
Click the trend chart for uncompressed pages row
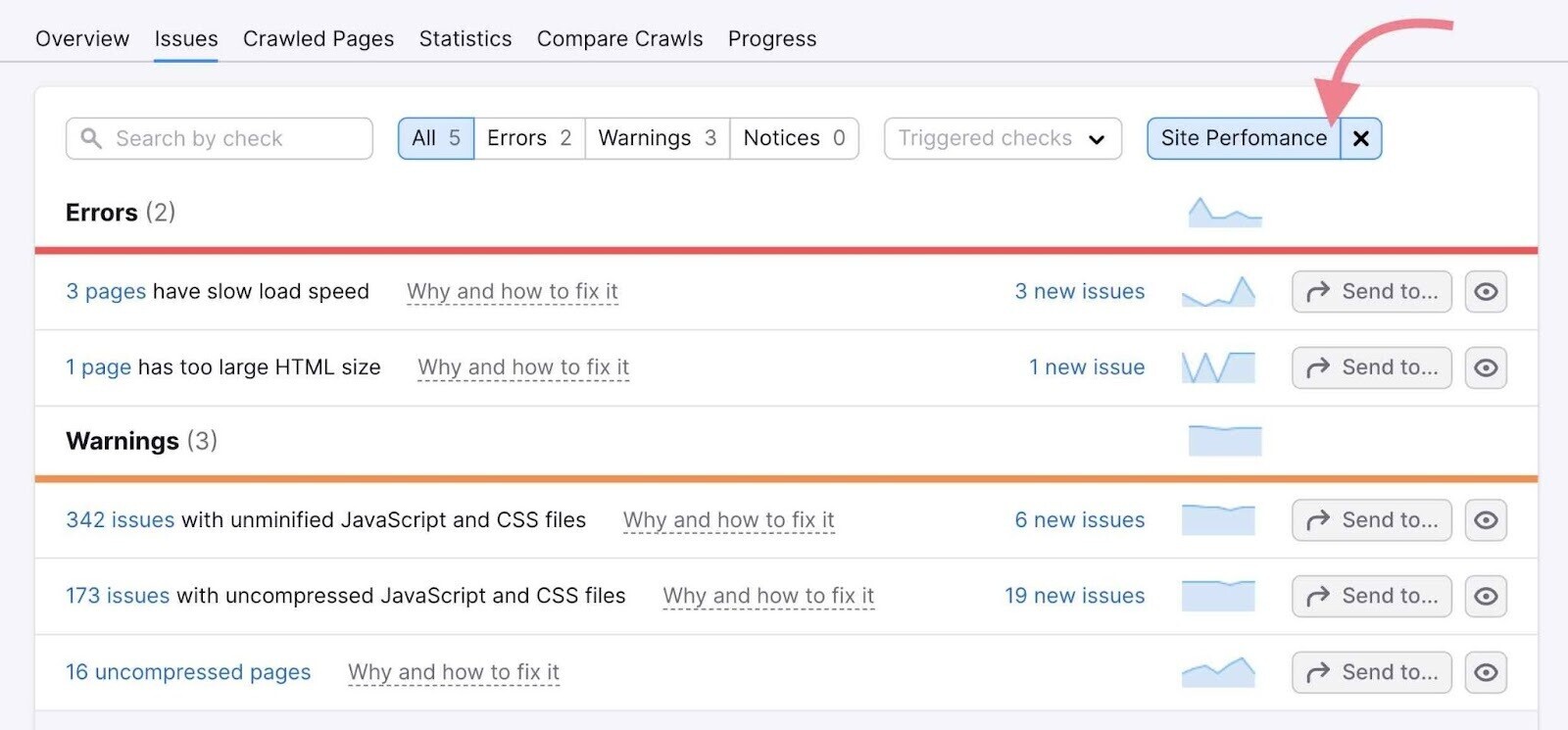(x=1218, y=672)
